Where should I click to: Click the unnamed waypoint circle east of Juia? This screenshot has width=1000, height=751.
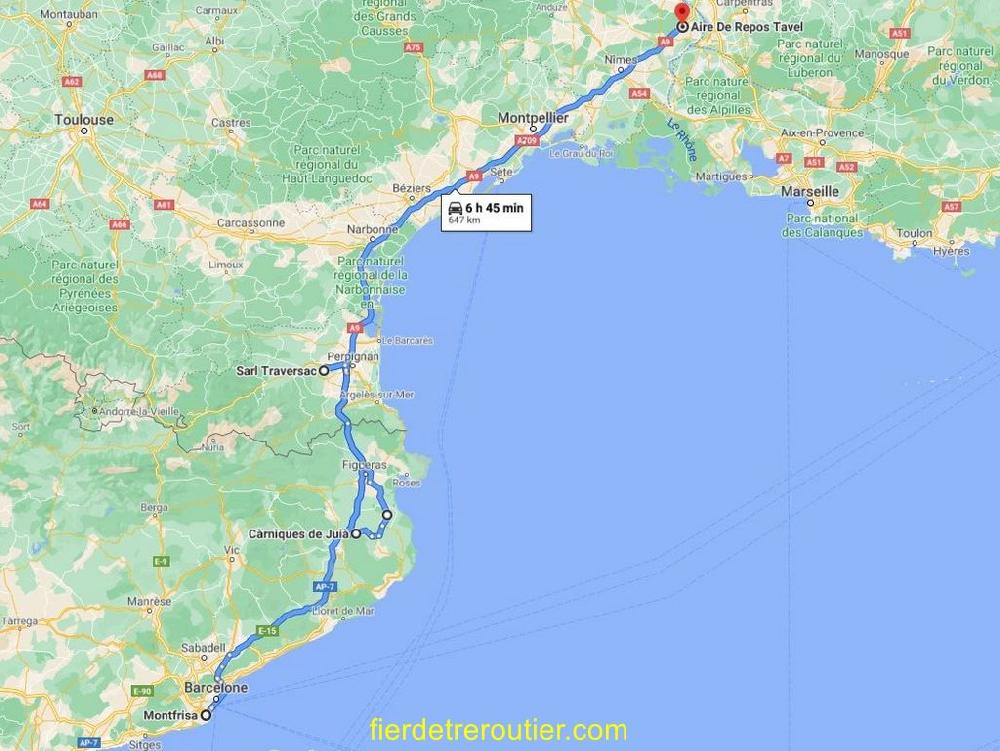point(386,514)
